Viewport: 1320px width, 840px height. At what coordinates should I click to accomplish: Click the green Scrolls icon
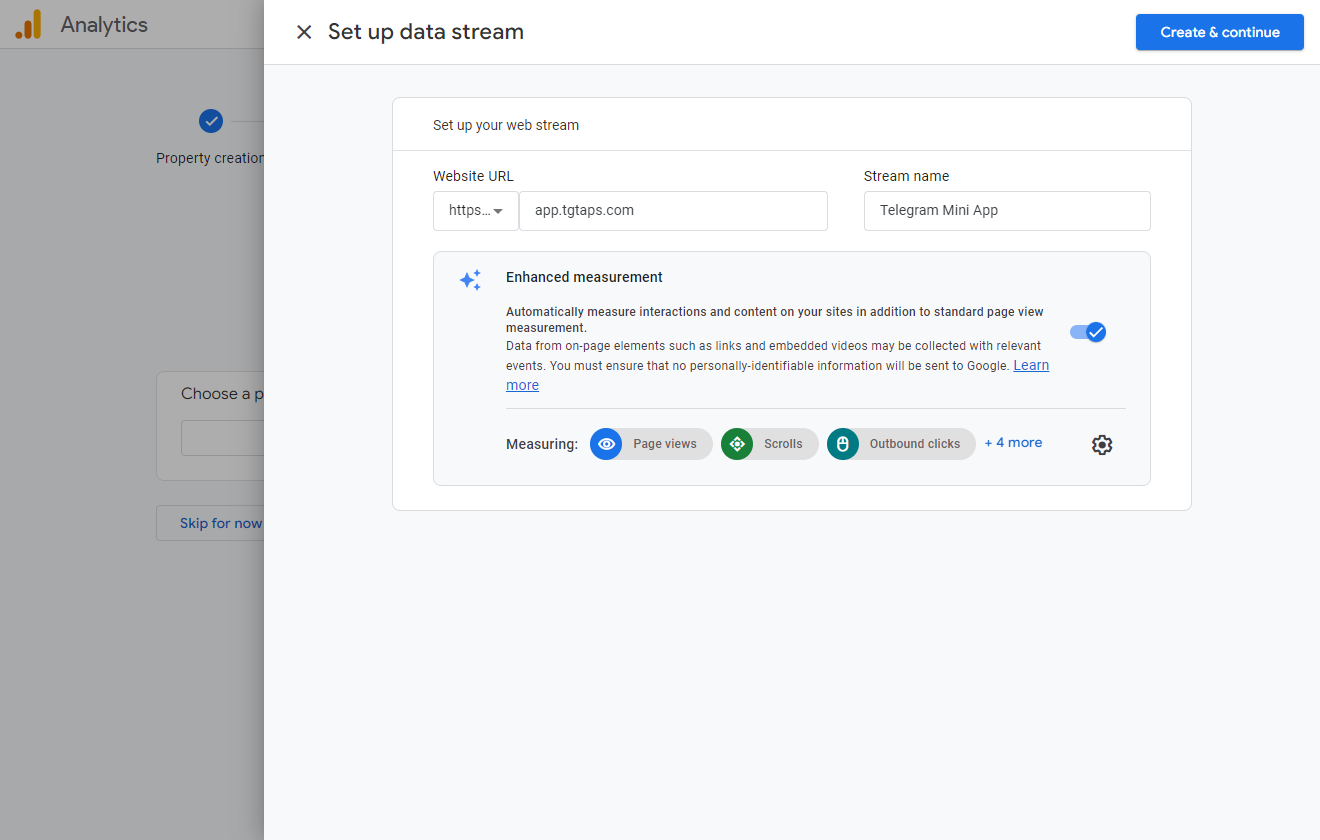click(737, 444)
